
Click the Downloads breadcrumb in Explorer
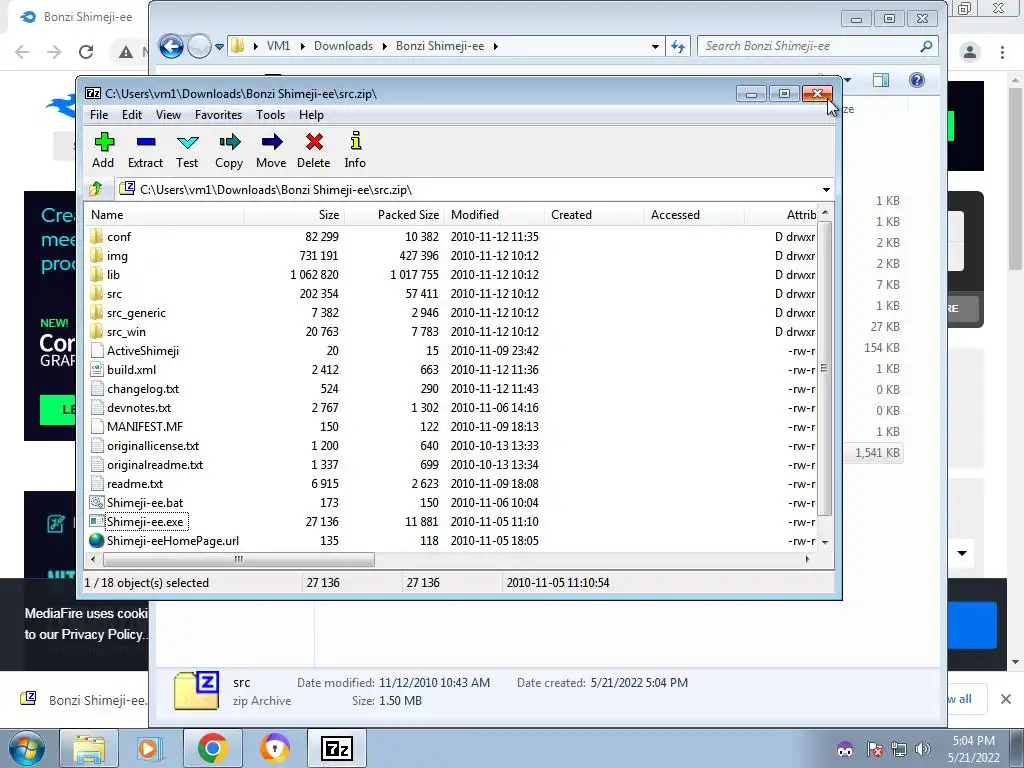(344, 46)
